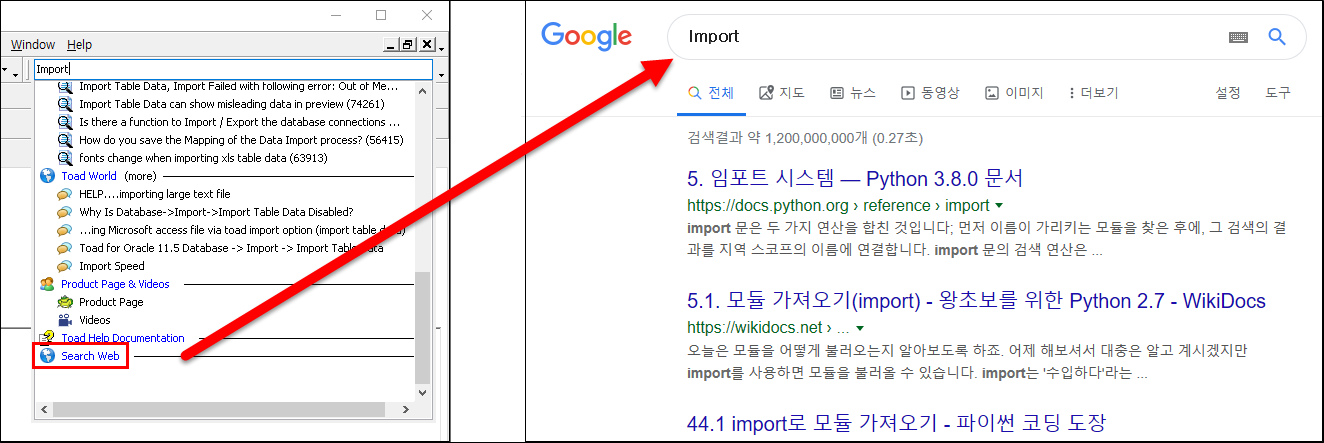Switch to the 뉴스 (News) tab
The image size is (1324, 443).
[x=853, y=93]
